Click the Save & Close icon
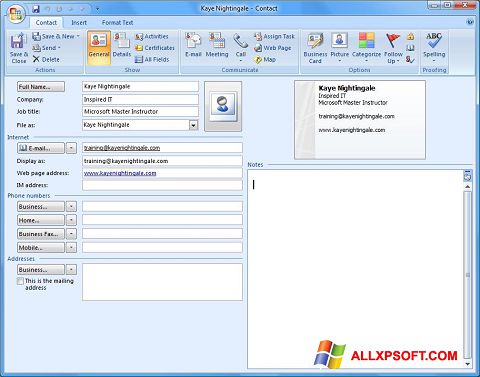 [x=17, y=41]
